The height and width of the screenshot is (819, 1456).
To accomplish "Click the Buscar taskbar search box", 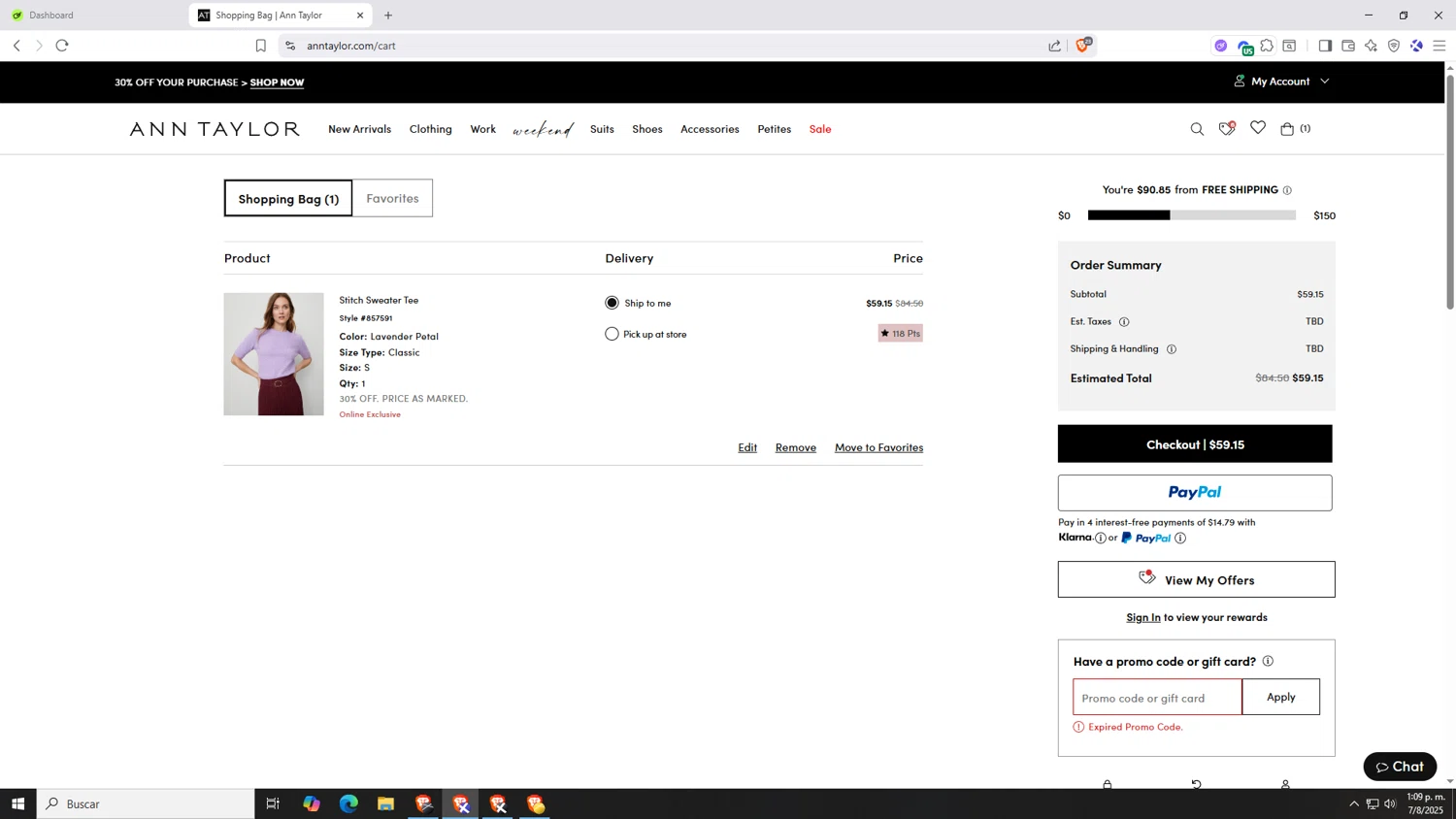I will point(147,803).
